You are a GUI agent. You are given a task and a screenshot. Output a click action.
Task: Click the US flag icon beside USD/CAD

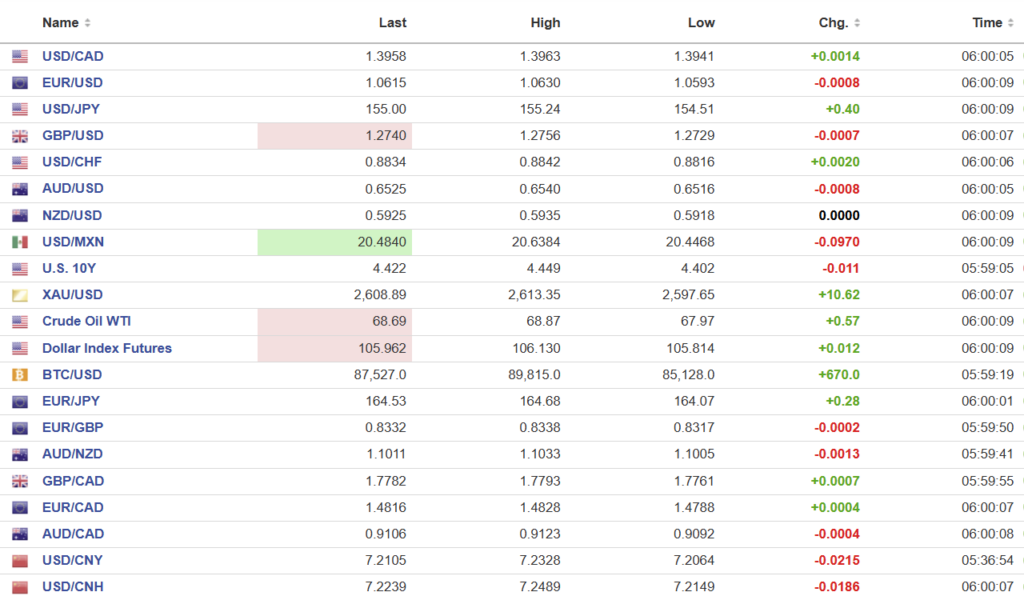(x=20, y=57)
